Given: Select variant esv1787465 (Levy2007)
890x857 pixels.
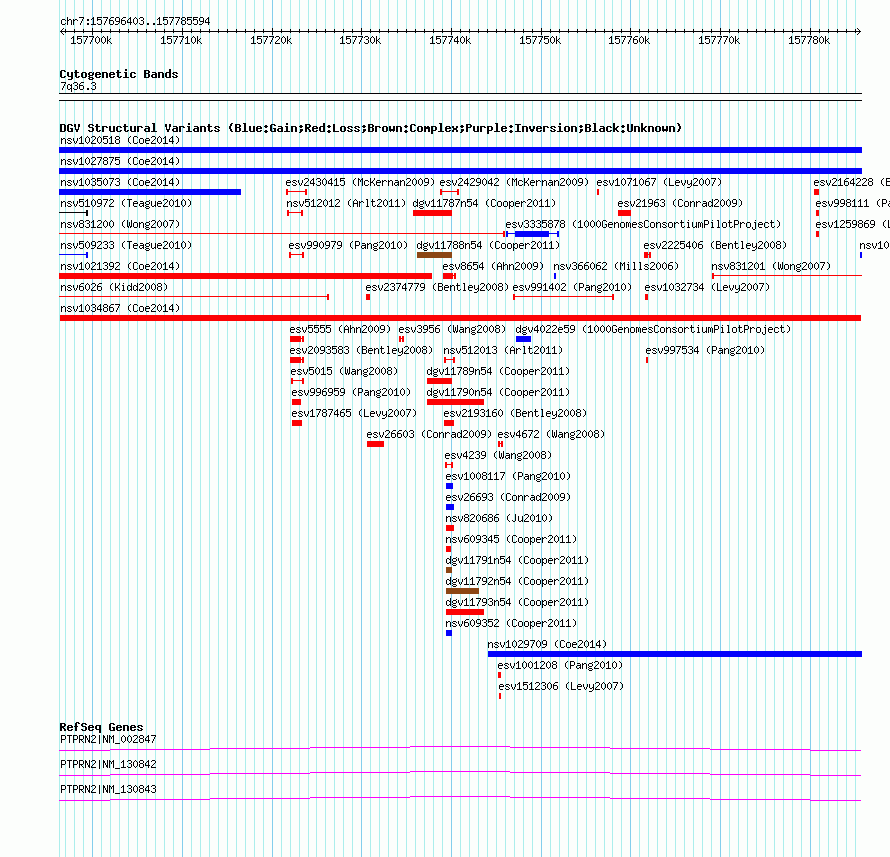Looking at the screenshot, I should 354,413.
